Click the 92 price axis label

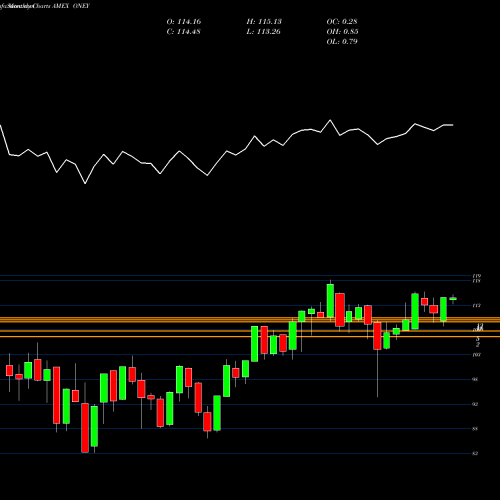pyautogui.click(x=475, y=404)
